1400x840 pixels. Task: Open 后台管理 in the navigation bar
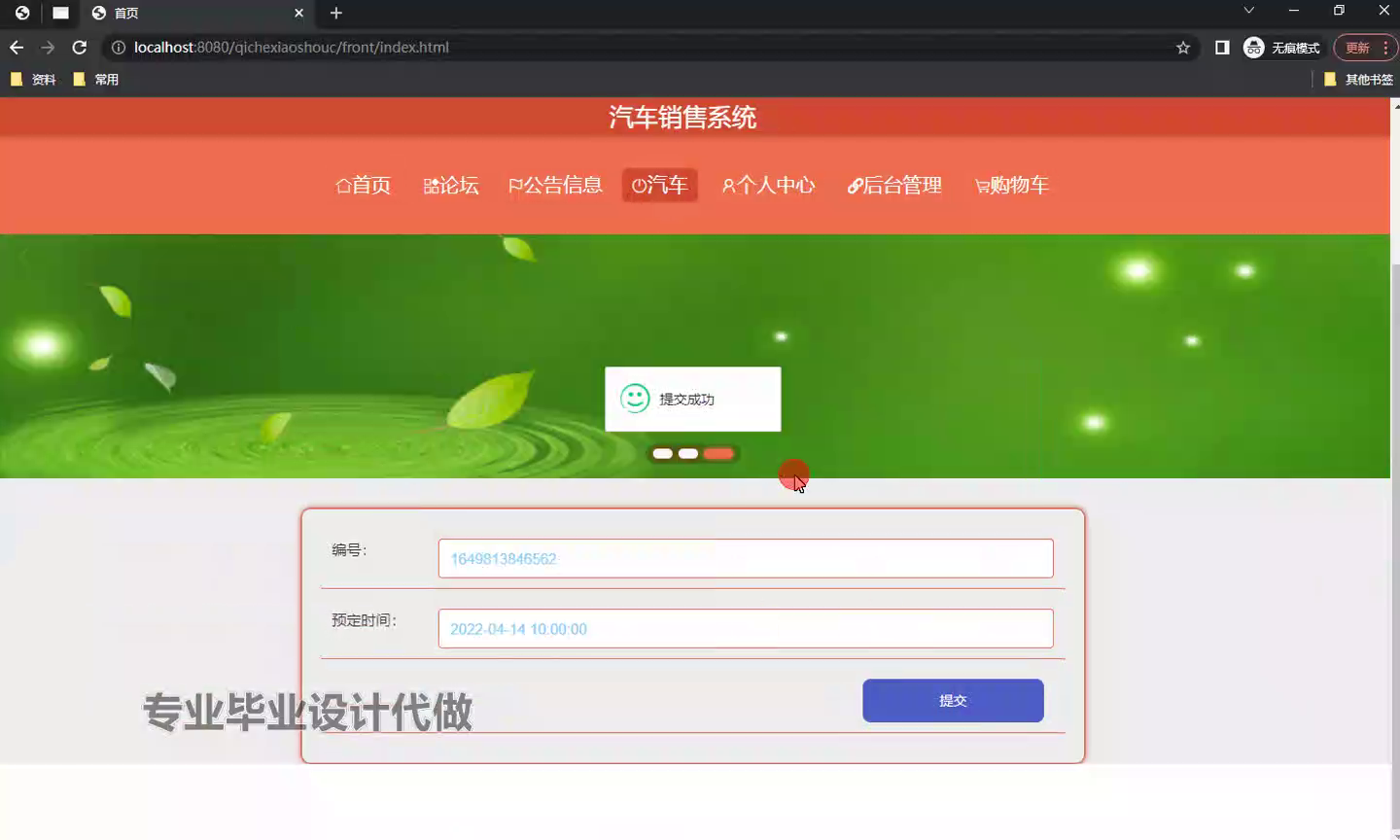tap(894, 185)
